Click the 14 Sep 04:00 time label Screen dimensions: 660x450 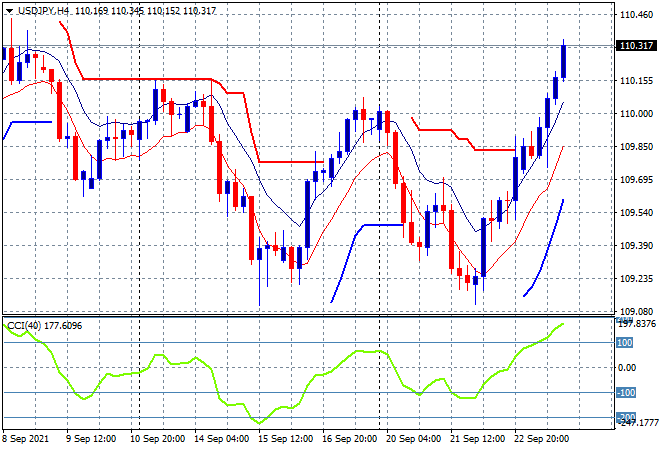(x=221, y=439)
